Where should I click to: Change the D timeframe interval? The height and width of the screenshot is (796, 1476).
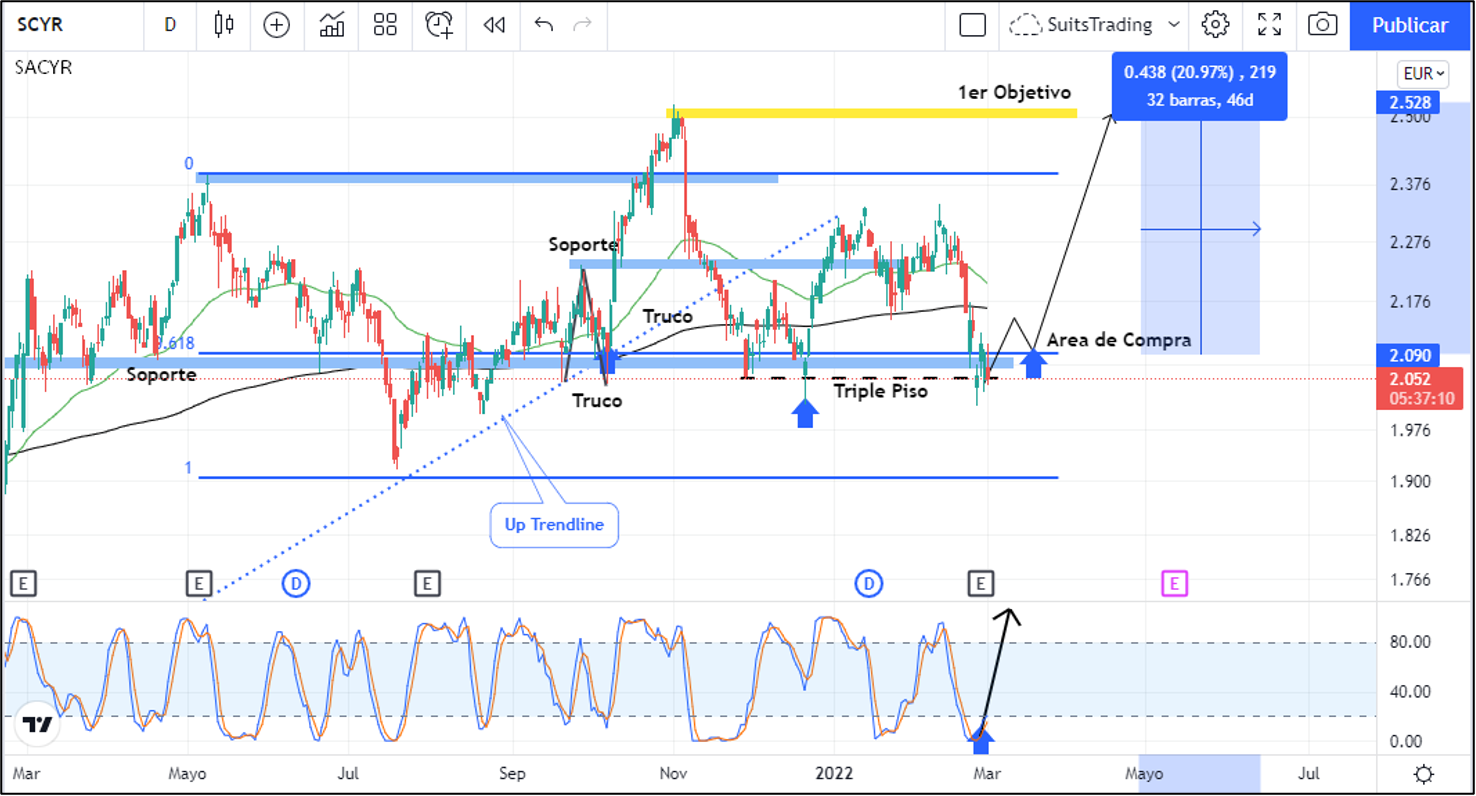tap(170, 25)
